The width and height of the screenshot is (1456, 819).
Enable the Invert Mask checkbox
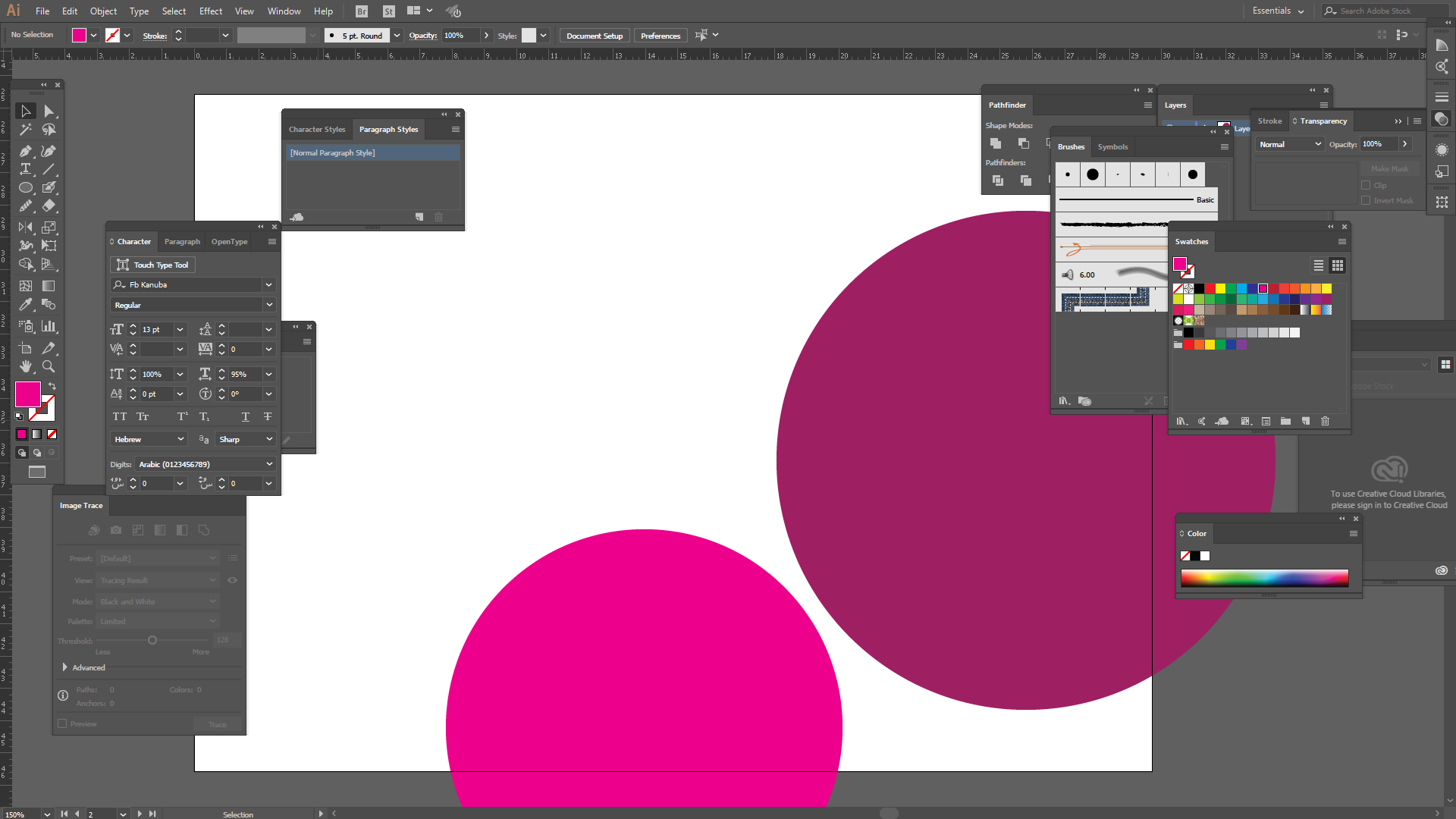[1366, 200]
